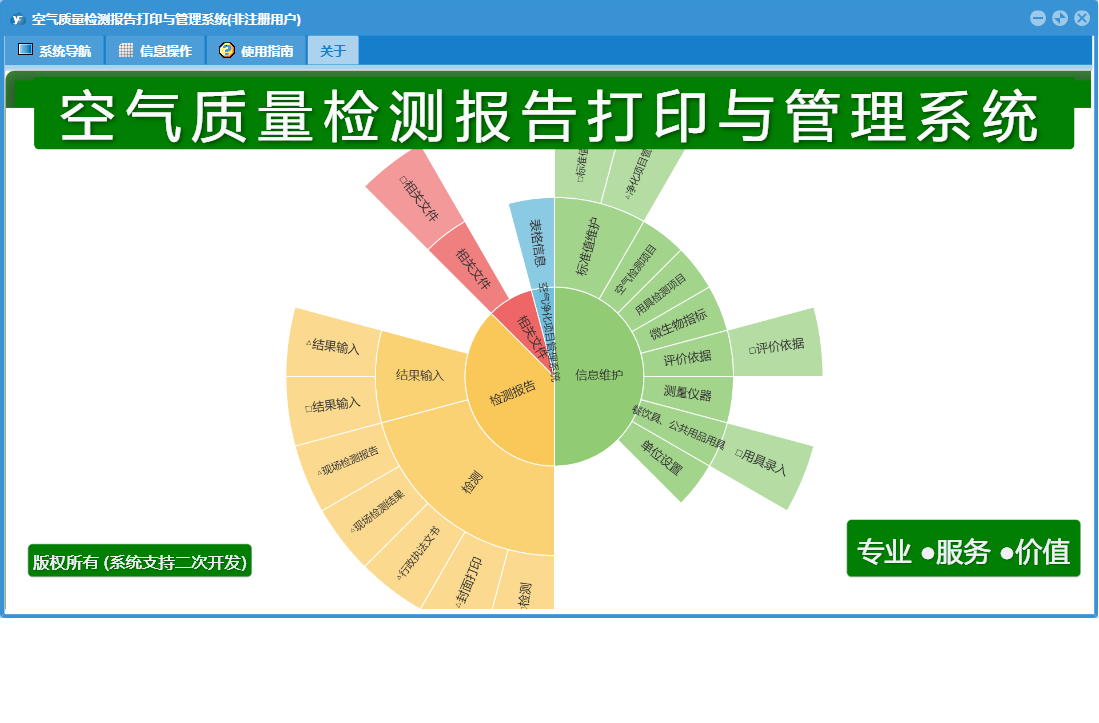
Task: Open the outer △结果输入 segment
Action: [x=333, y=345]
